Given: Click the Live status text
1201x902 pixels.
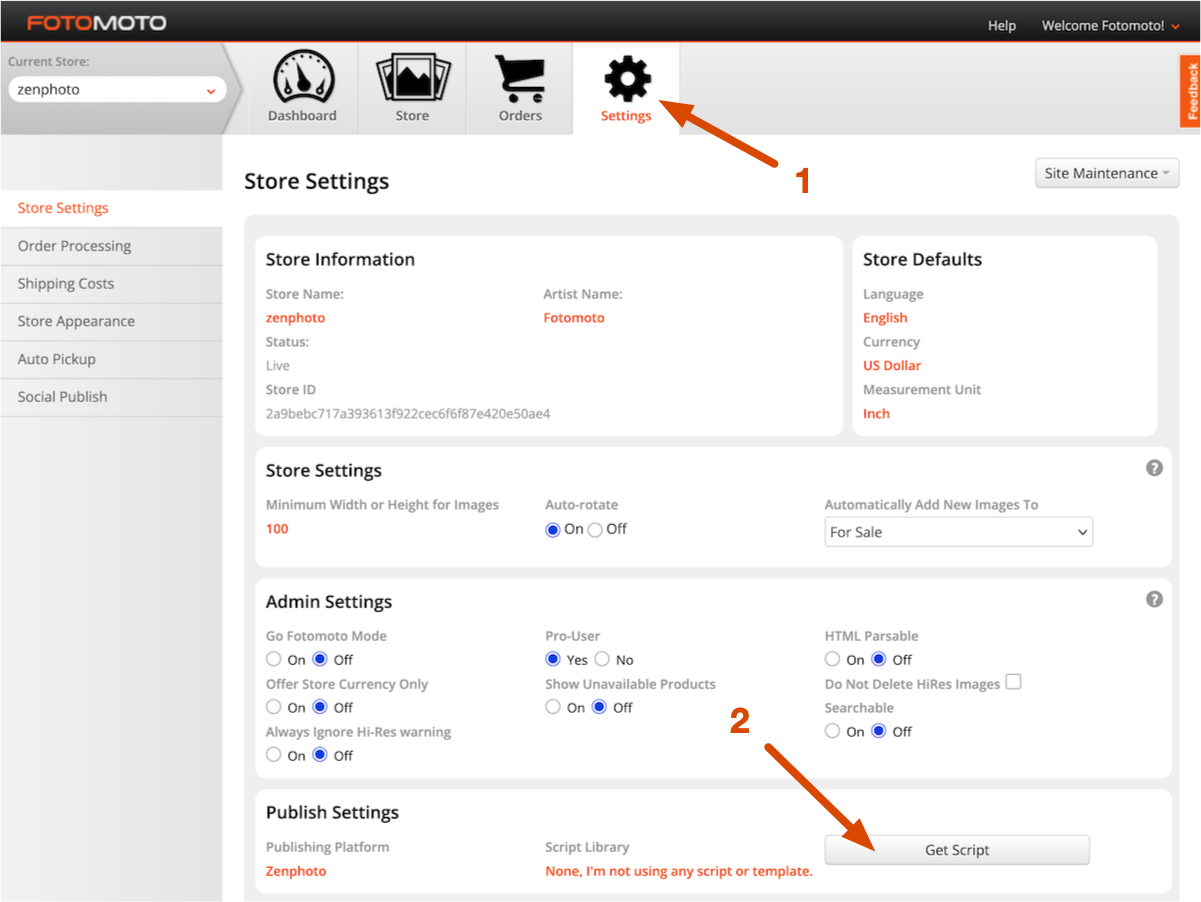Looking at the screenshot, I should coord(278,366).
